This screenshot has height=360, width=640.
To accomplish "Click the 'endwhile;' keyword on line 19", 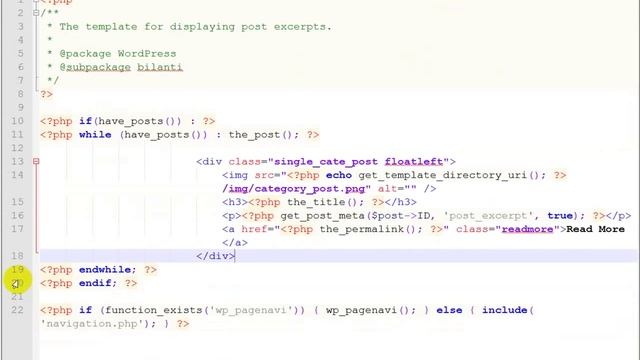I will 108,270.
